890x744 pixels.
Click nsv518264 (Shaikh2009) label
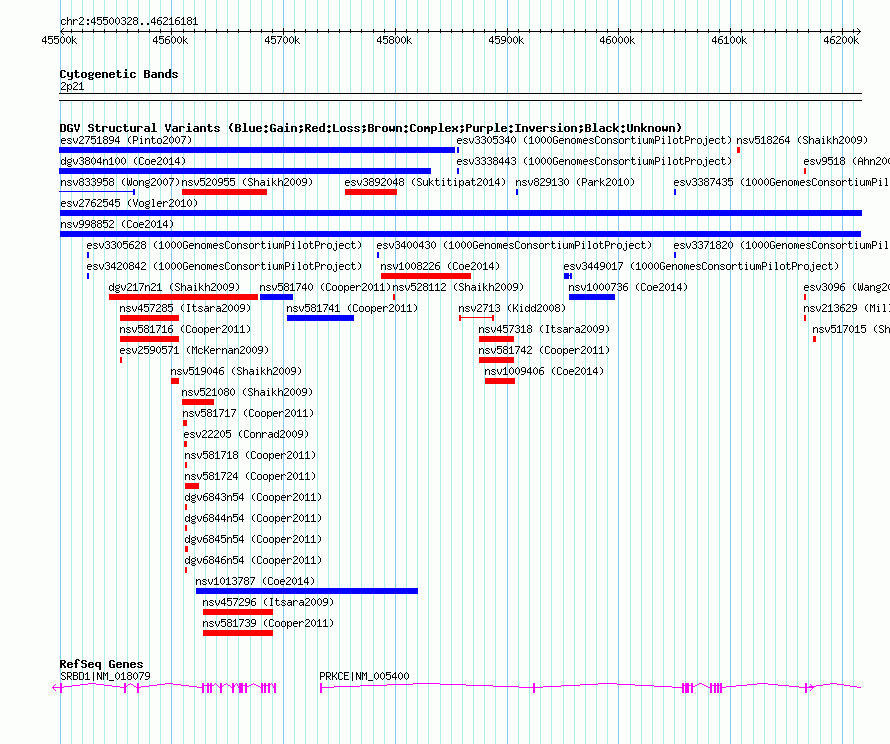(x=802, y=140)
